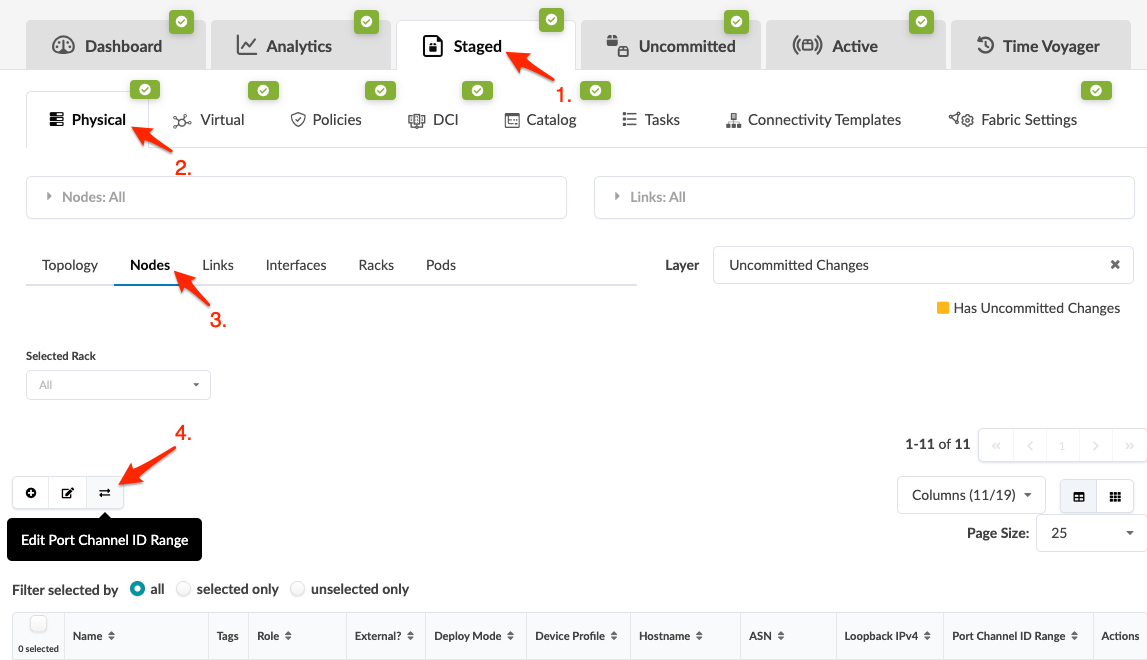This screenshot has height=660, width=1147.
Task: Sort table by Name column
Action: point(94,636)
